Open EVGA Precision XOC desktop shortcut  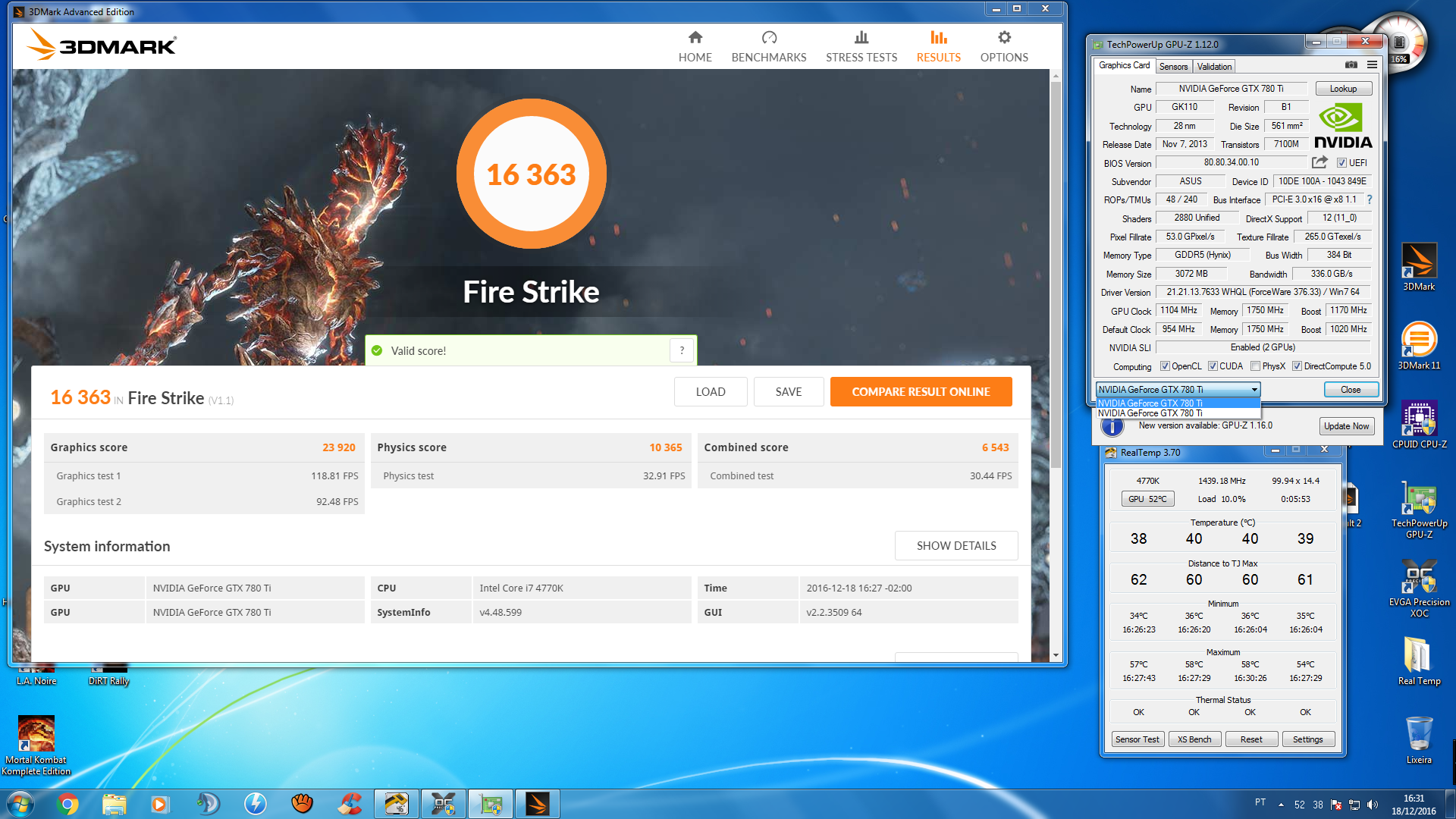(x=1419, y=588)
